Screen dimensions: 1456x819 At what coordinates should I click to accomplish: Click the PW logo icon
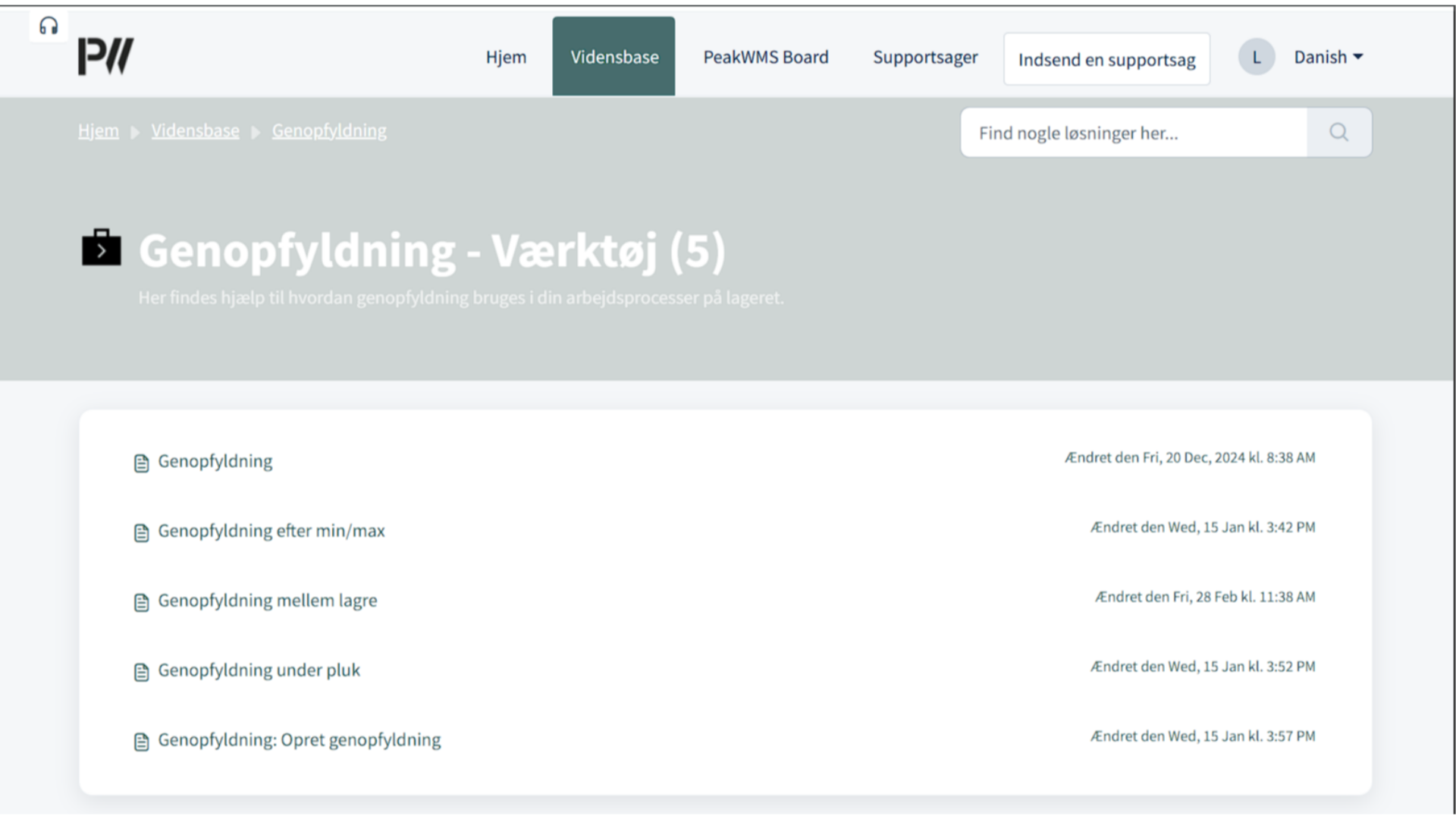tap(105, 57)
